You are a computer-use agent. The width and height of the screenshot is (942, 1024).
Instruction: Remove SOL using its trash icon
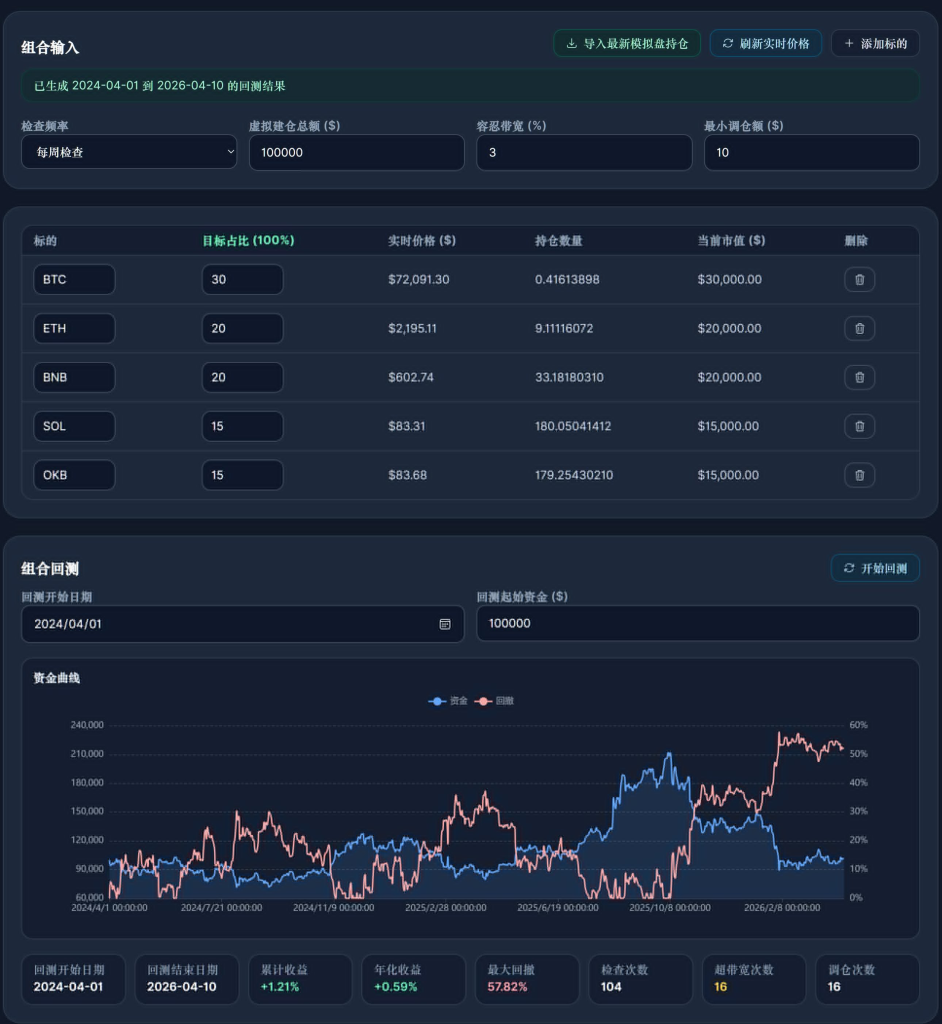[859, 426]
